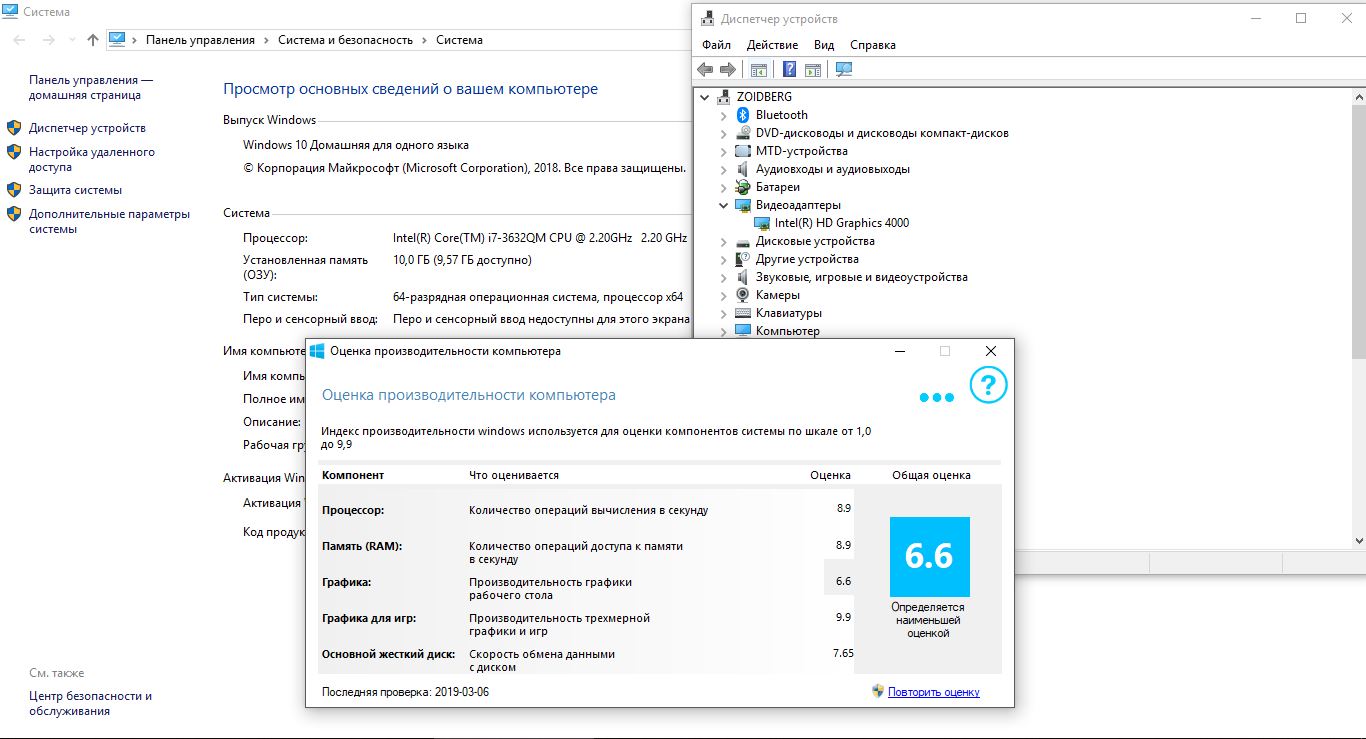Image resolution: width=1366 pixels, height=739 pixels.
Task: Click the 9.9 gaming graphics score
Action: click(x=843, y=617)
